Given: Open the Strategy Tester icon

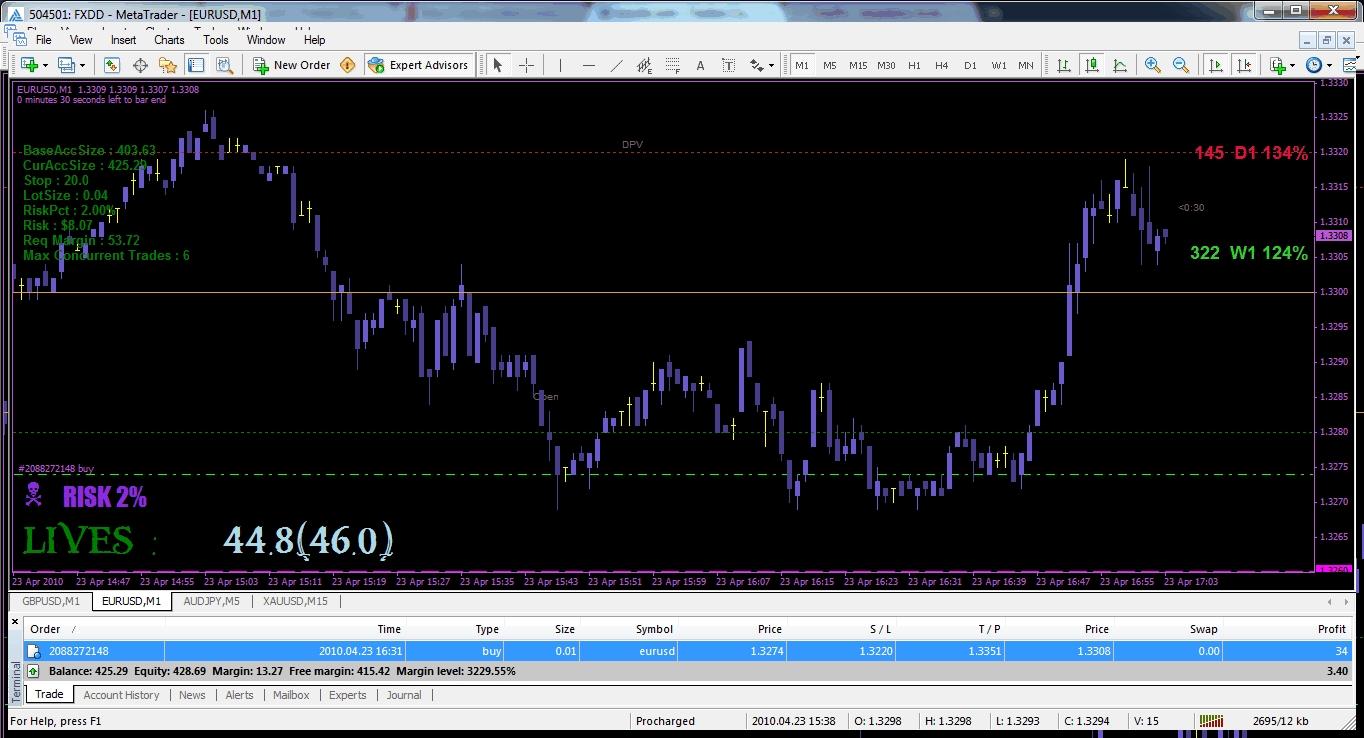Looking at the screenshot, I should click(x=224, y=65).
